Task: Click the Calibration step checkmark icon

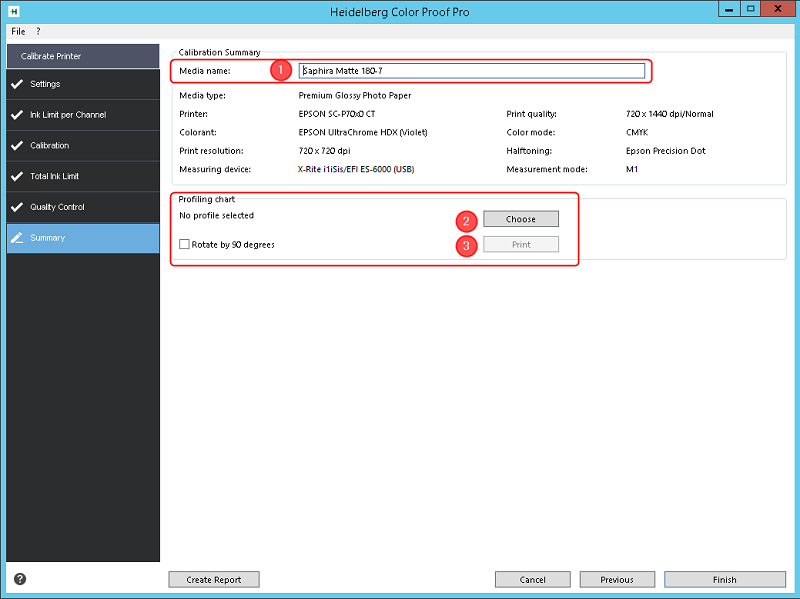Action: [17, 145]
